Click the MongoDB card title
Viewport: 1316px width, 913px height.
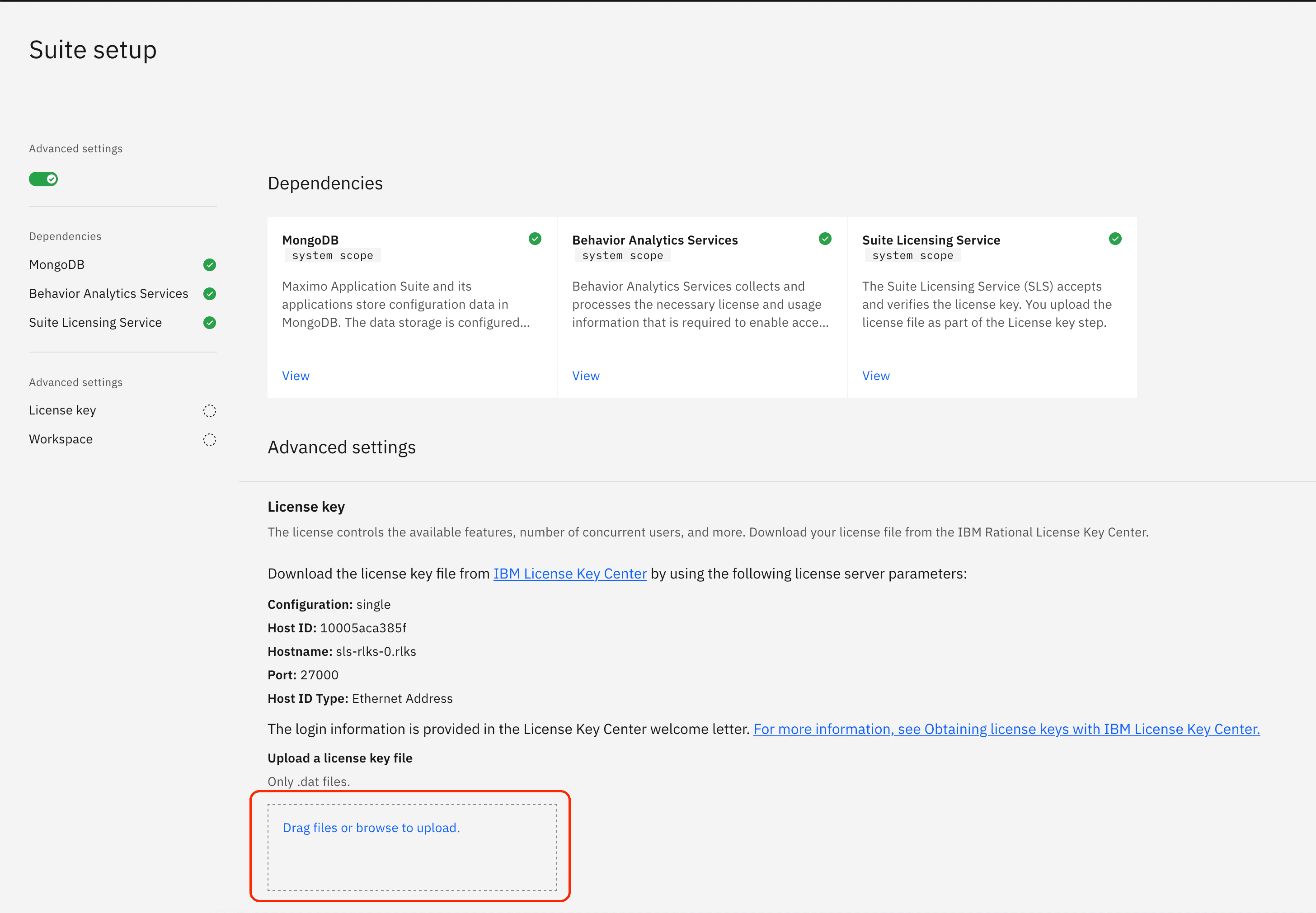point(310,240)
